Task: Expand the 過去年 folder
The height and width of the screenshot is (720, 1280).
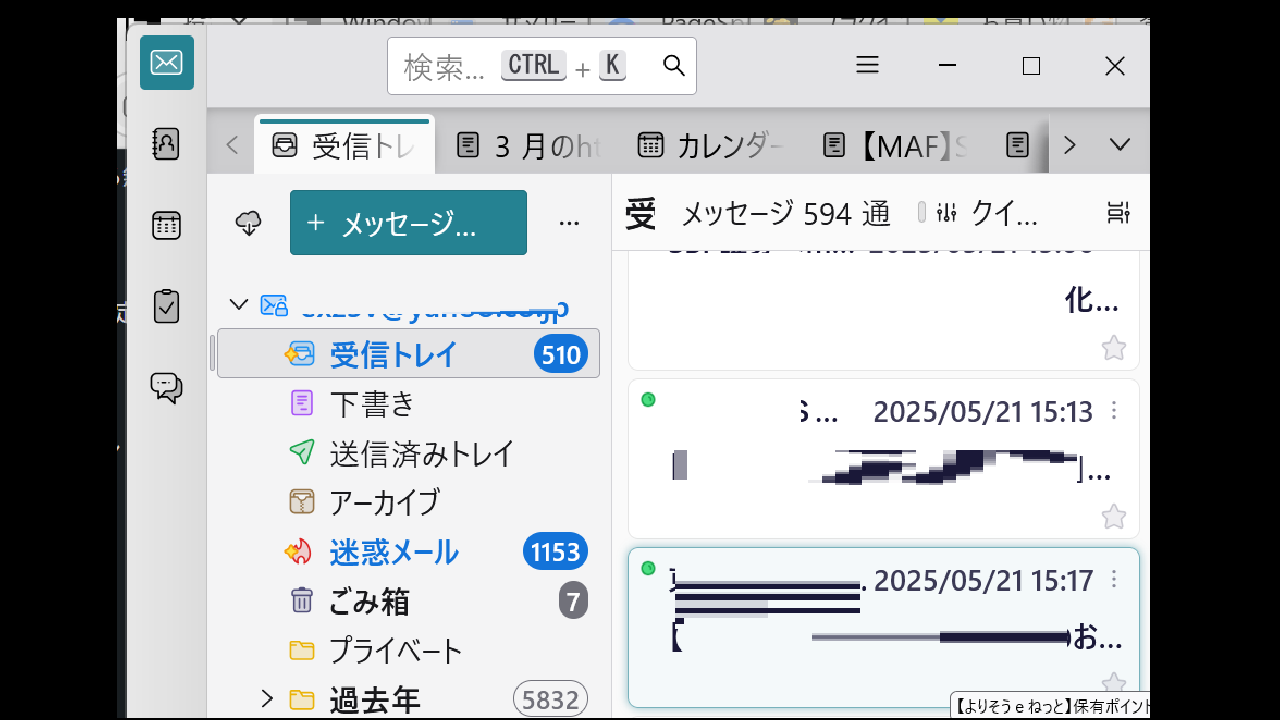Action: [266, 699]
